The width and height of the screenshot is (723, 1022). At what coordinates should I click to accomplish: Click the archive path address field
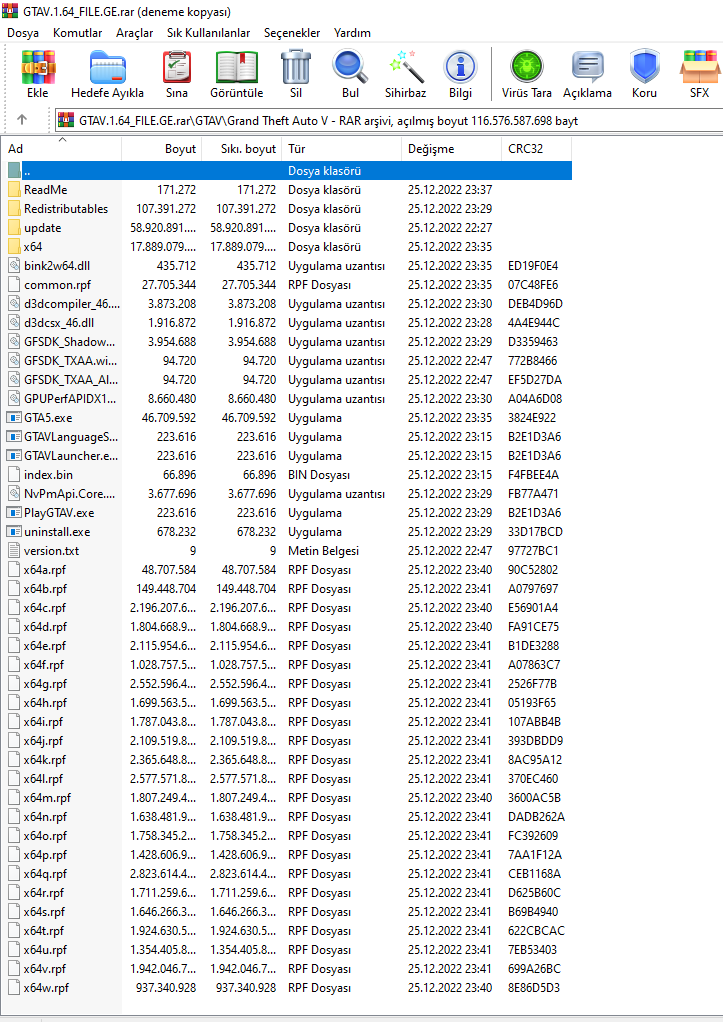[389, 121]
